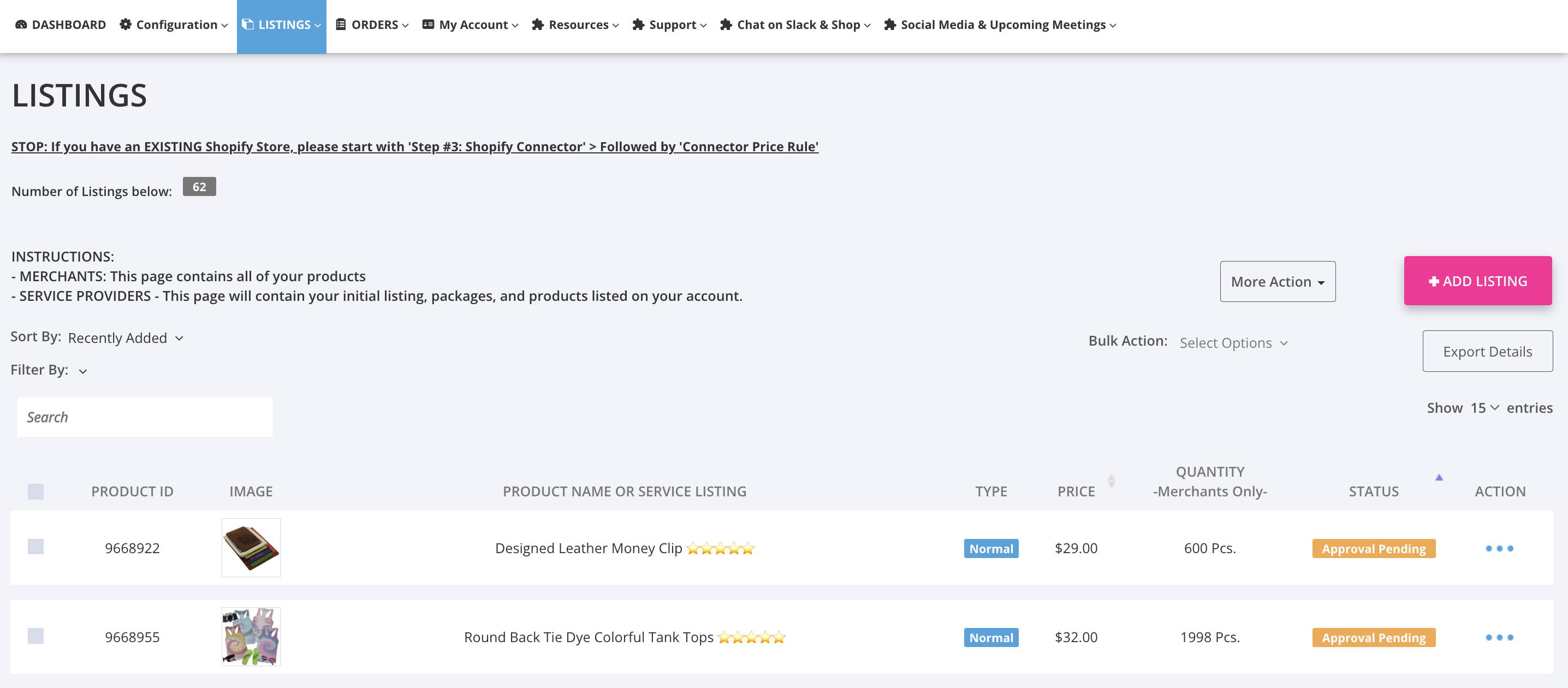This screenshot has height=688, width=1568.
Task: Expand Chat on Slack & Shop menu
Action: (795, 25)
